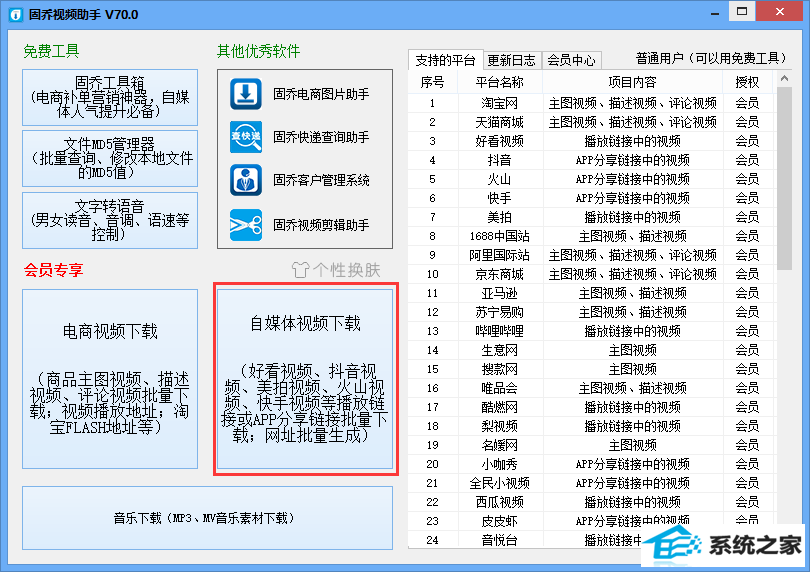Select 快手 row
Image resolution: width=810 pixels, height=572 pixels.
tap(592, 198)
